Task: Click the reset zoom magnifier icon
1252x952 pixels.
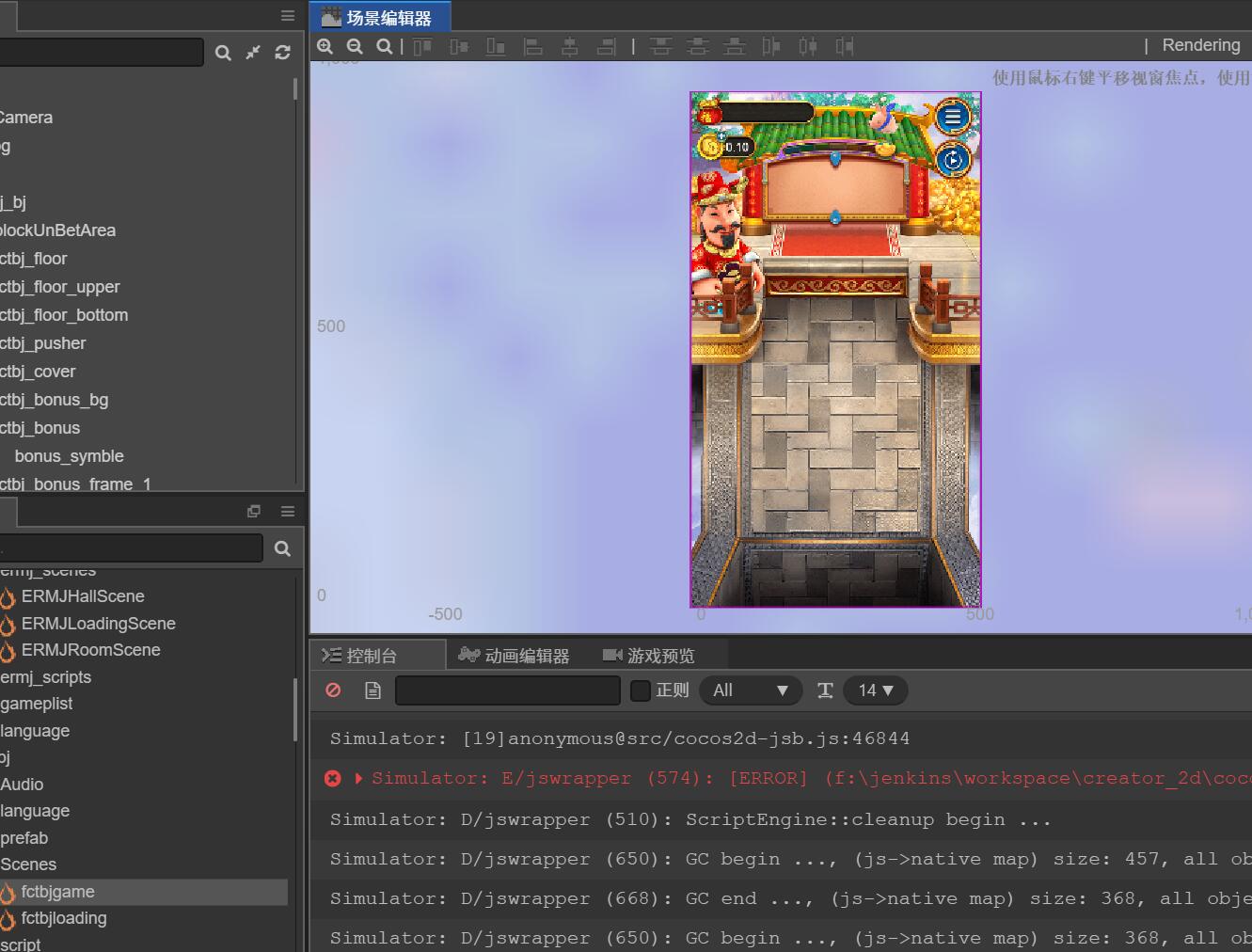Action: click(x=384, y=46)
